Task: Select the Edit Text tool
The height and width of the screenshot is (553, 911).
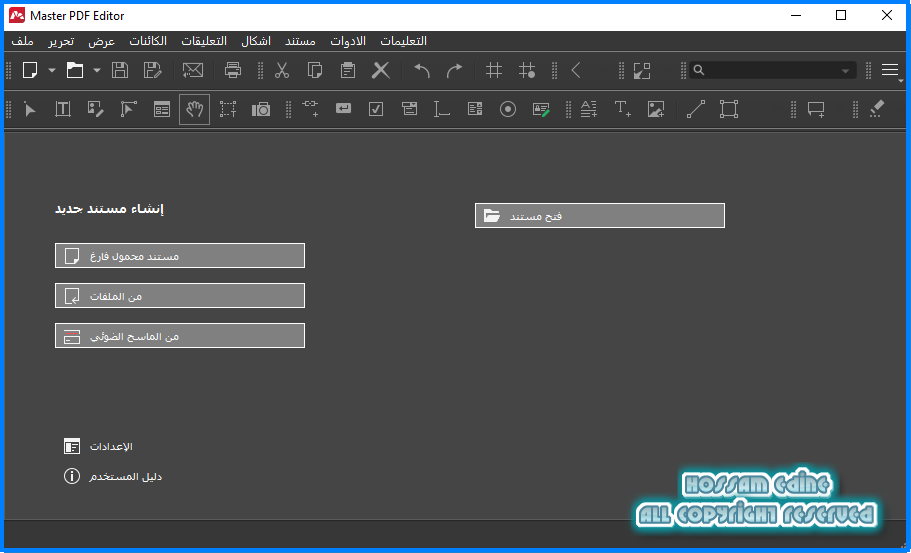Action: 63,109
